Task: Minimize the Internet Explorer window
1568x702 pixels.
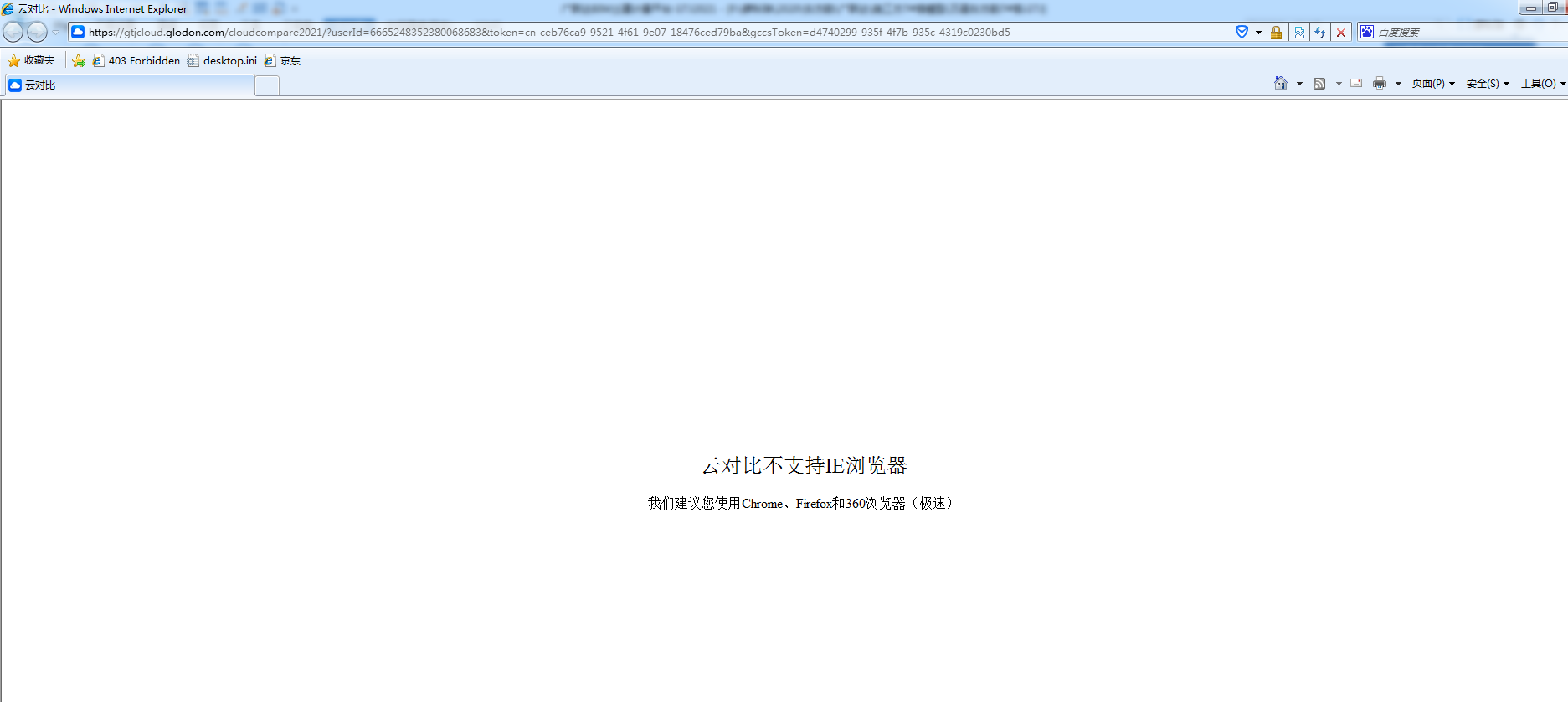Action: point(1530,8)
